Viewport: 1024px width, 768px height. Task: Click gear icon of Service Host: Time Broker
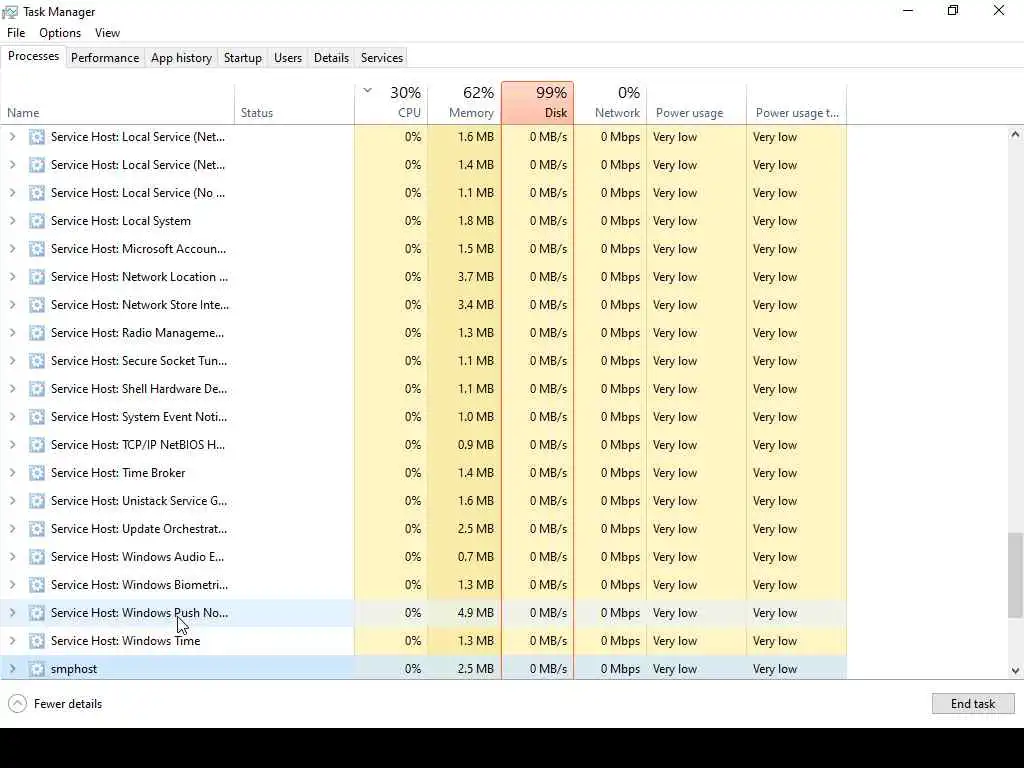tap(37, 473)
